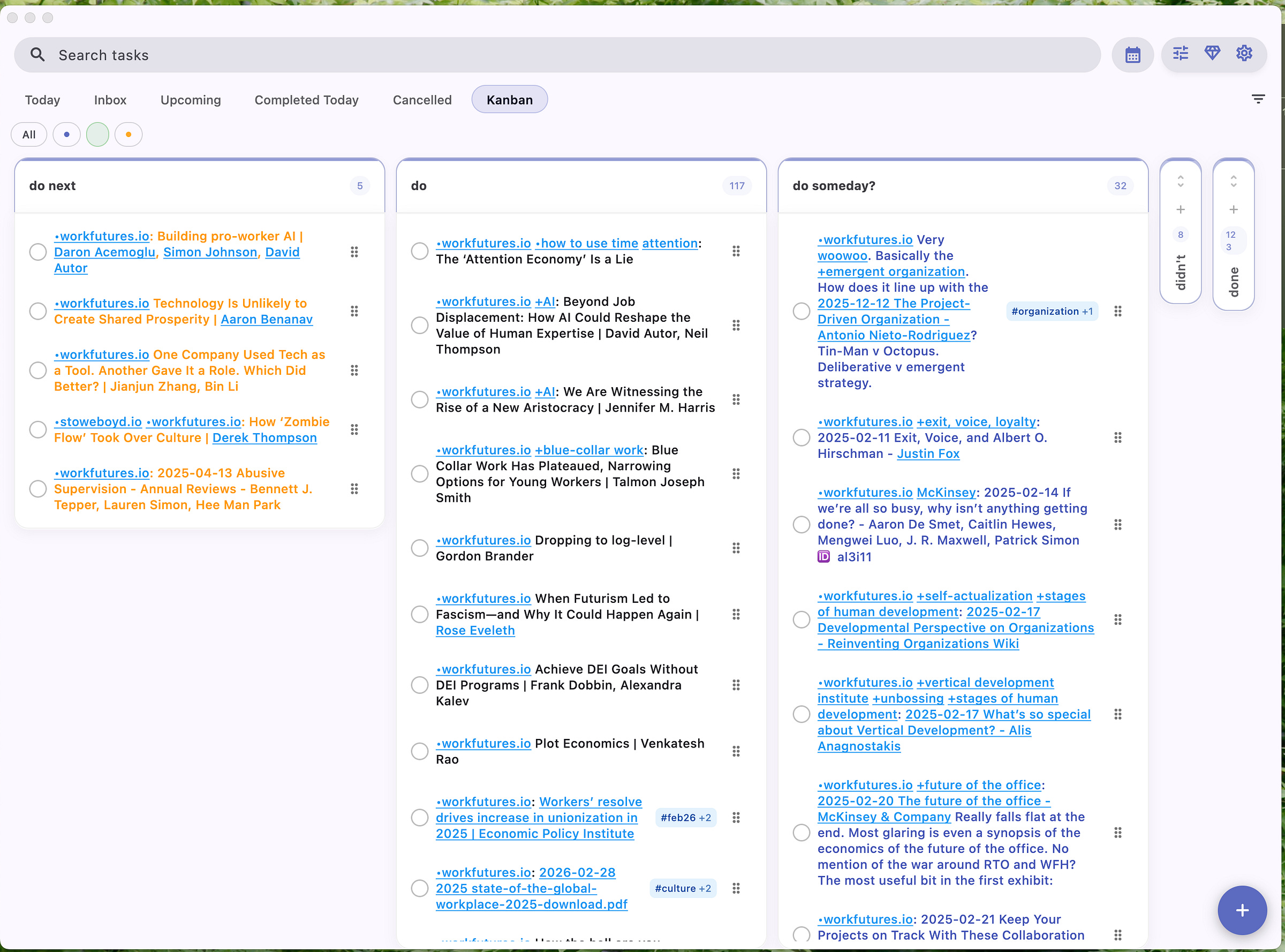Screen dimensions: 1285x952
Task: Click the magnifier icon in search bar
Action: [37, 55]
